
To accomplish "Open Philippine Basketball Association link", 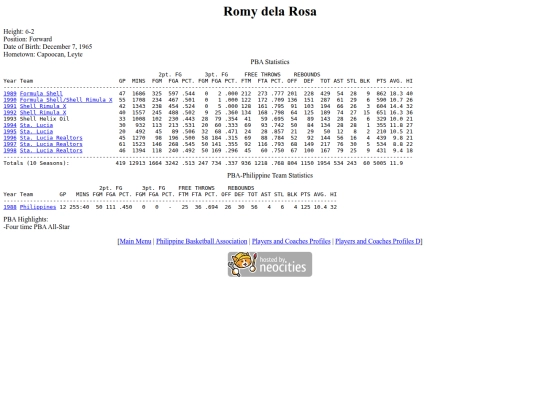I will pyautogui.click(x=201, y=241).
